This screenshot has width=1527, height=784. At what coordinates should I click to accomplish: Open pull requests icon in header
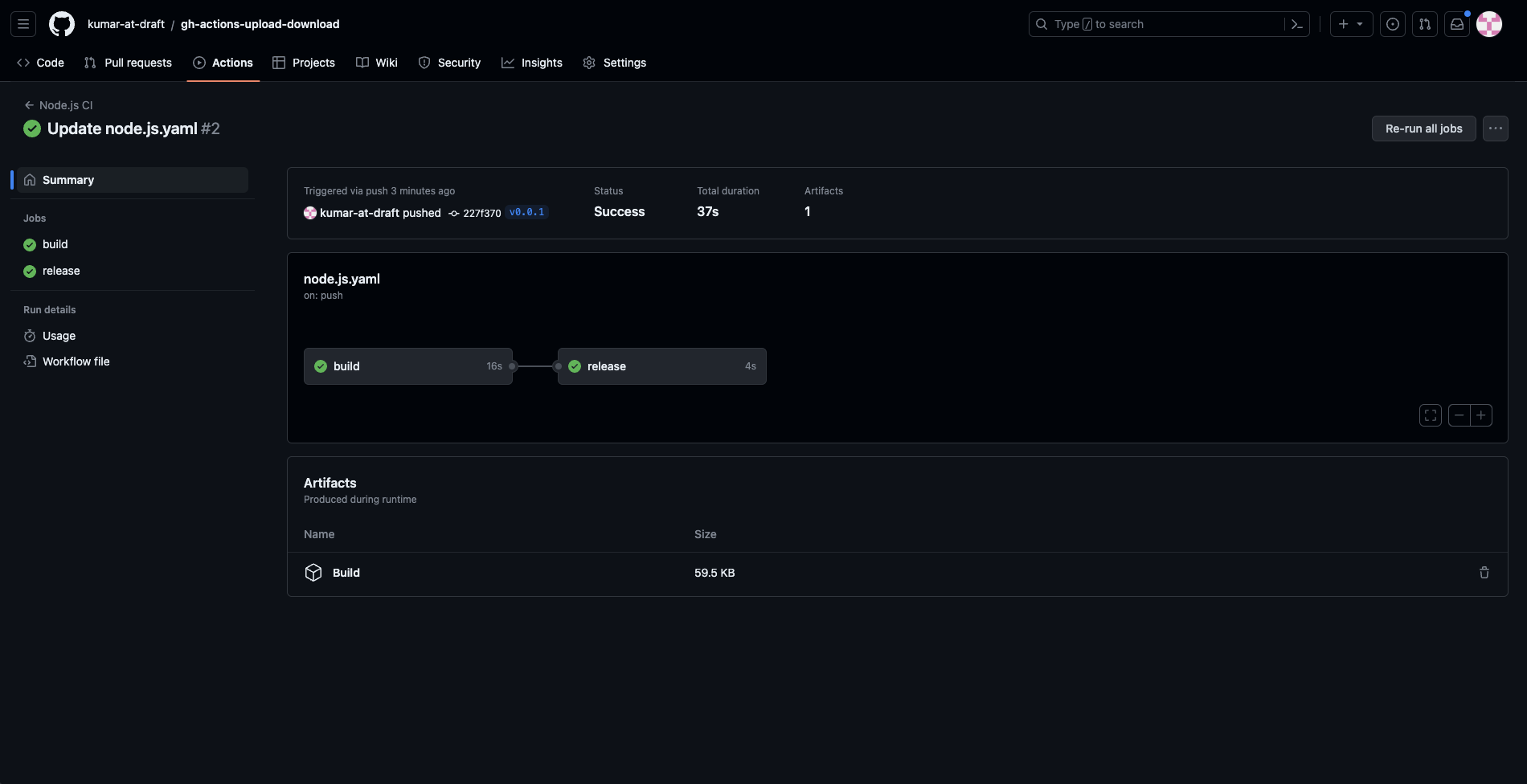click(1425, 24)
